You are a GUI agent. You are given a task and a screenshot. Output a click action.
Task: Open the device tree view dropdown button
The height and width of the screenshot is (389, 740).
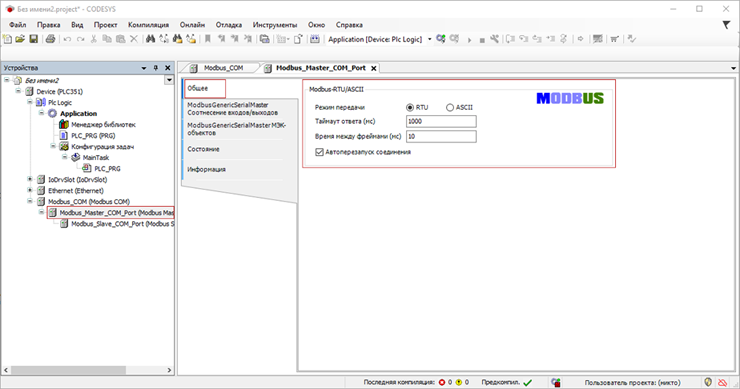(169, 80)
